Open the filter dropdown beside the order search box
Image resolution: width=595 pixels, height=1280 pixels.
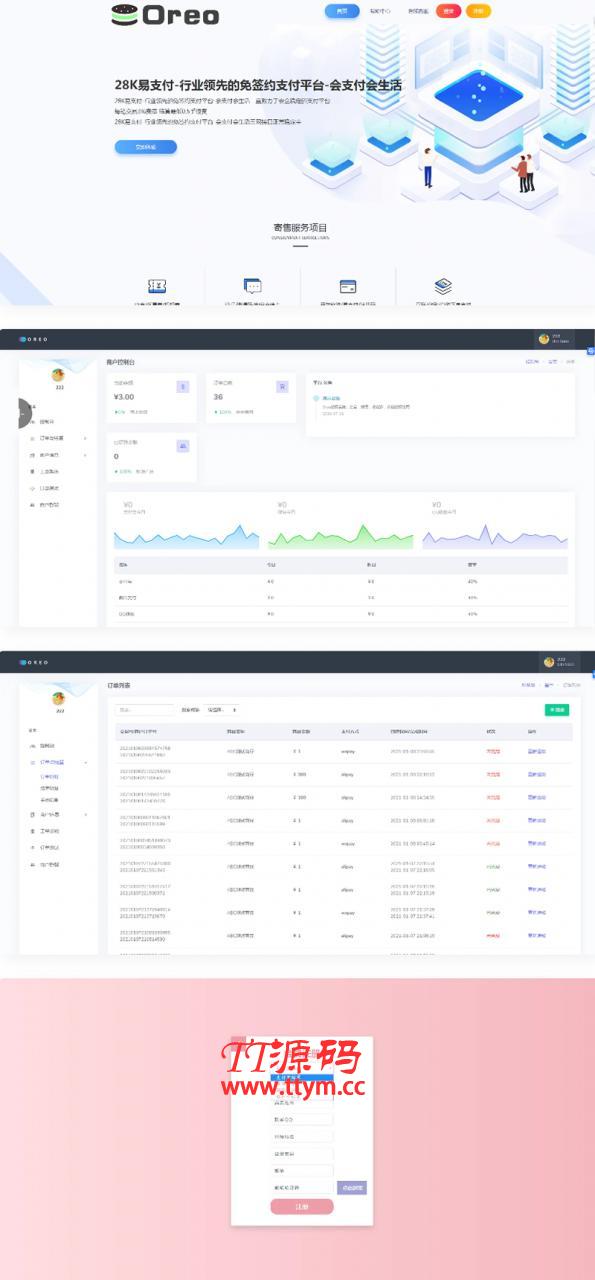(222, 710)
